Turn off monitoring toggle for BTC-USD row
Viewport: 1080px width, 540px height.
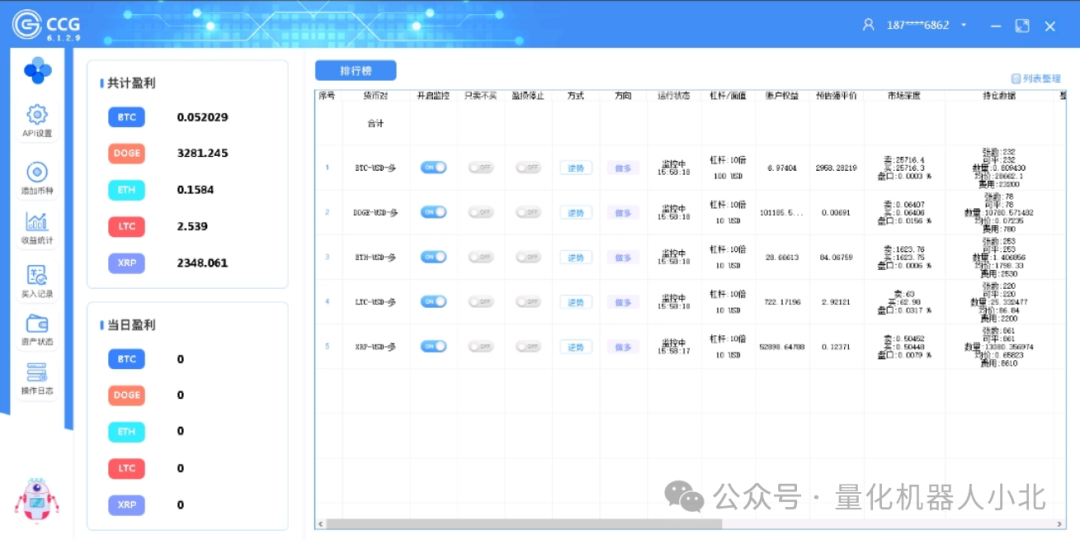pyautogui.click(x=433, y=168)
